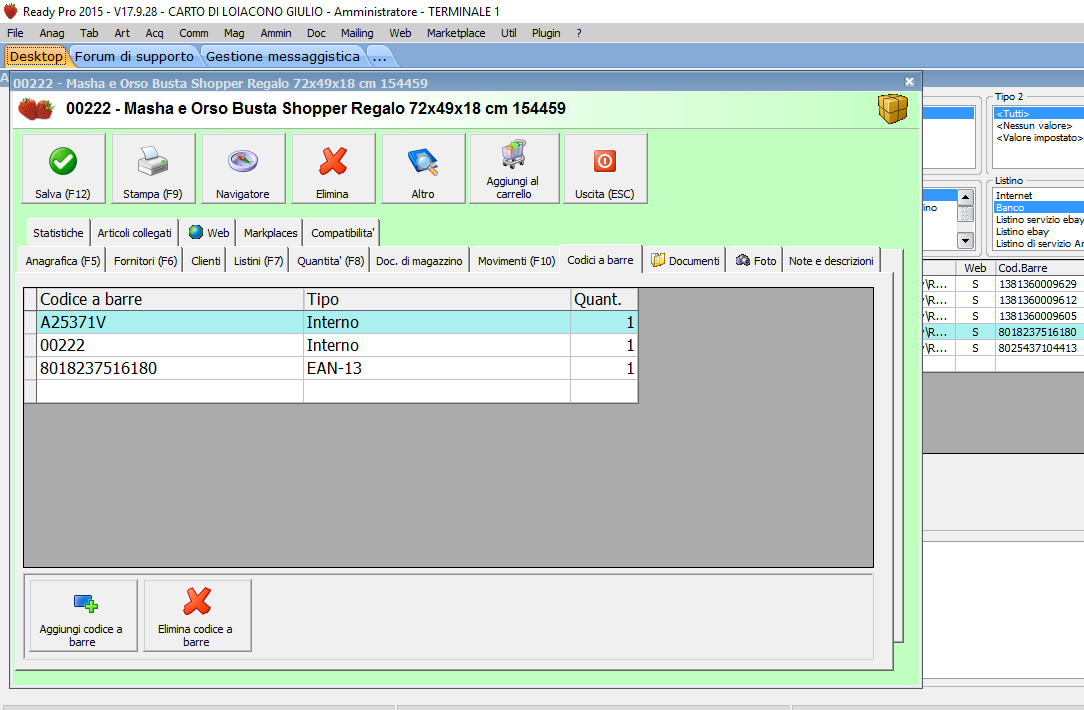This screenshot has width=1084, height=710.
Task: Close the 00222 article window
Action: [909, 82]
